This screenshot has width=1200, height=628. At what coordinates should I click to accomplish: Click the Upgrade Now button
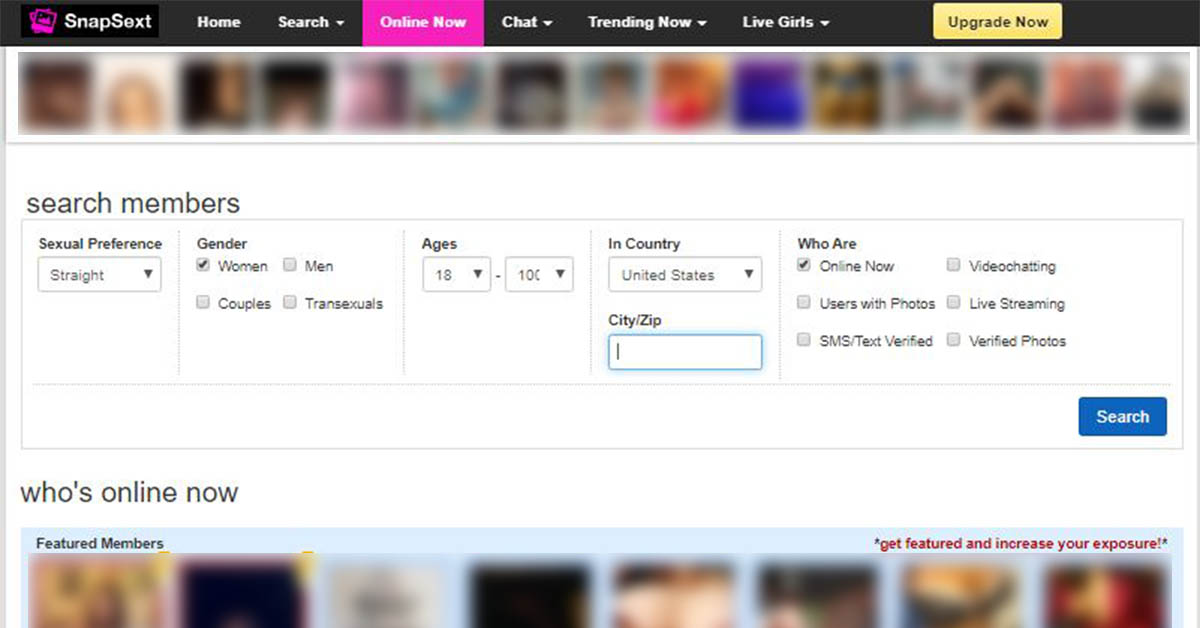pyautogui.click(x=997, y=22)
